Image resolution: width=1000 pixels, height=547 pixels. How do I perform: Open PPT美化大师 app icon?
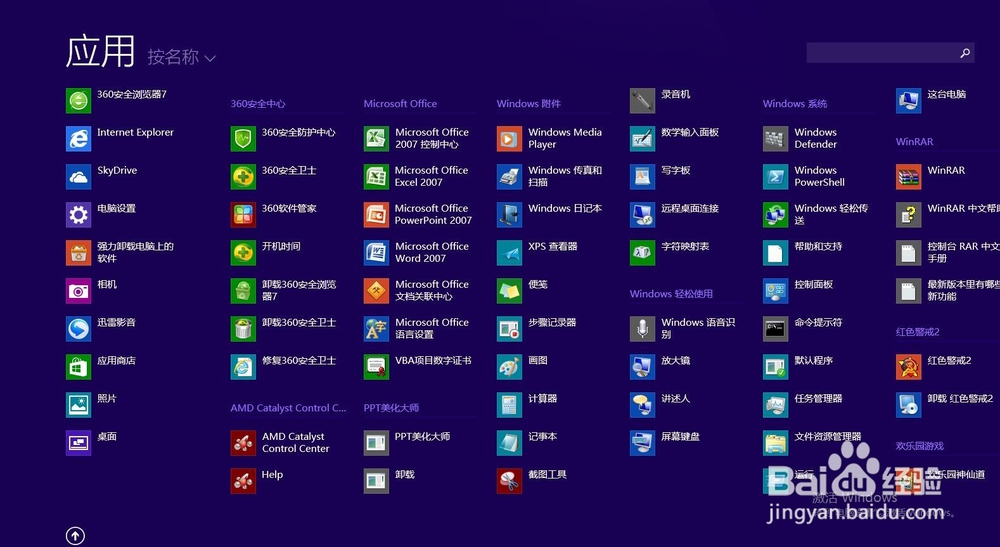click(x=376, y=442)
